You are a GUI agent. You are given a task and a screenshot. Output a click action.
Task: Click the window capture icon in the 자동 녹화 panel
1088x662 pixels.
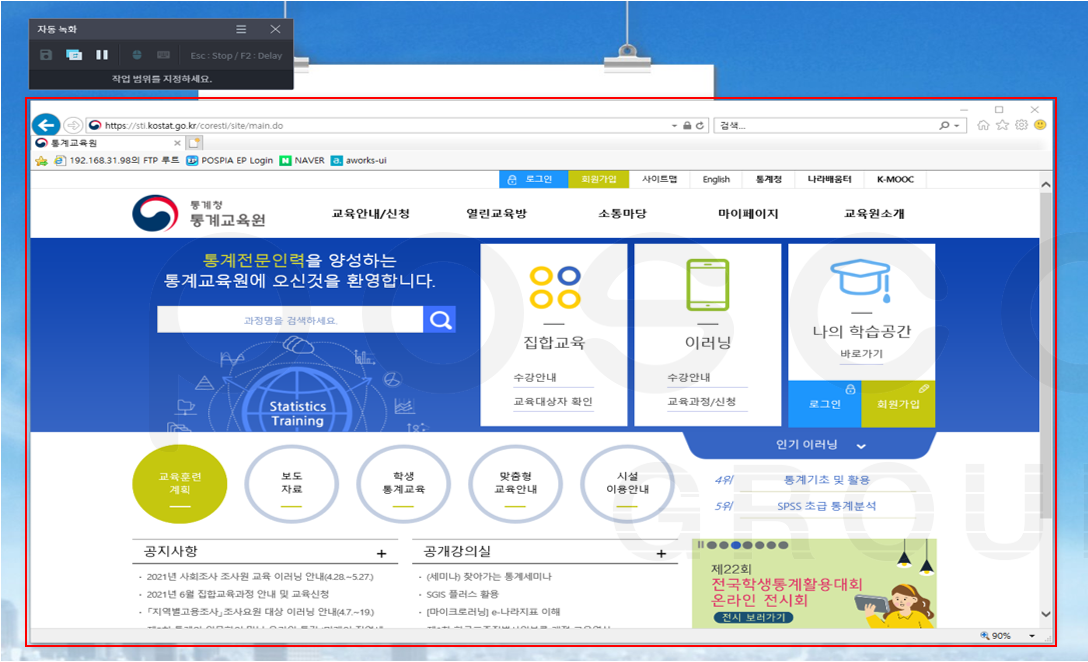click(x=74, y=55)
